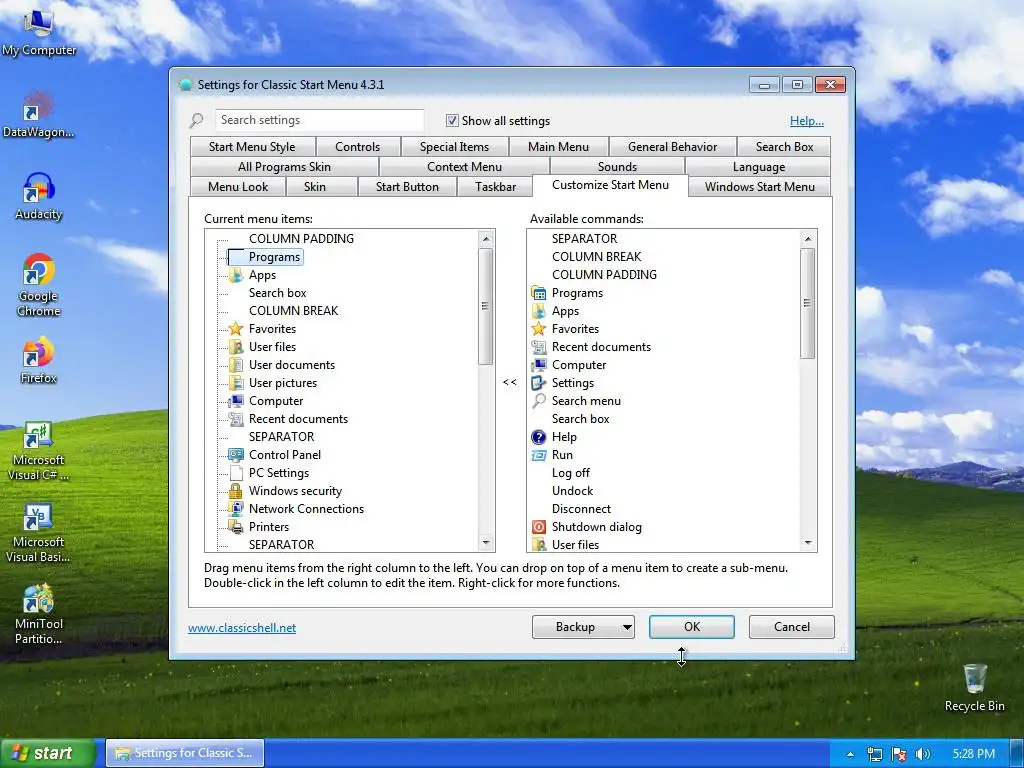Click the blue Help question mark icon
Viewport: 1024px width, 768px height.
(x=539, y=437)
